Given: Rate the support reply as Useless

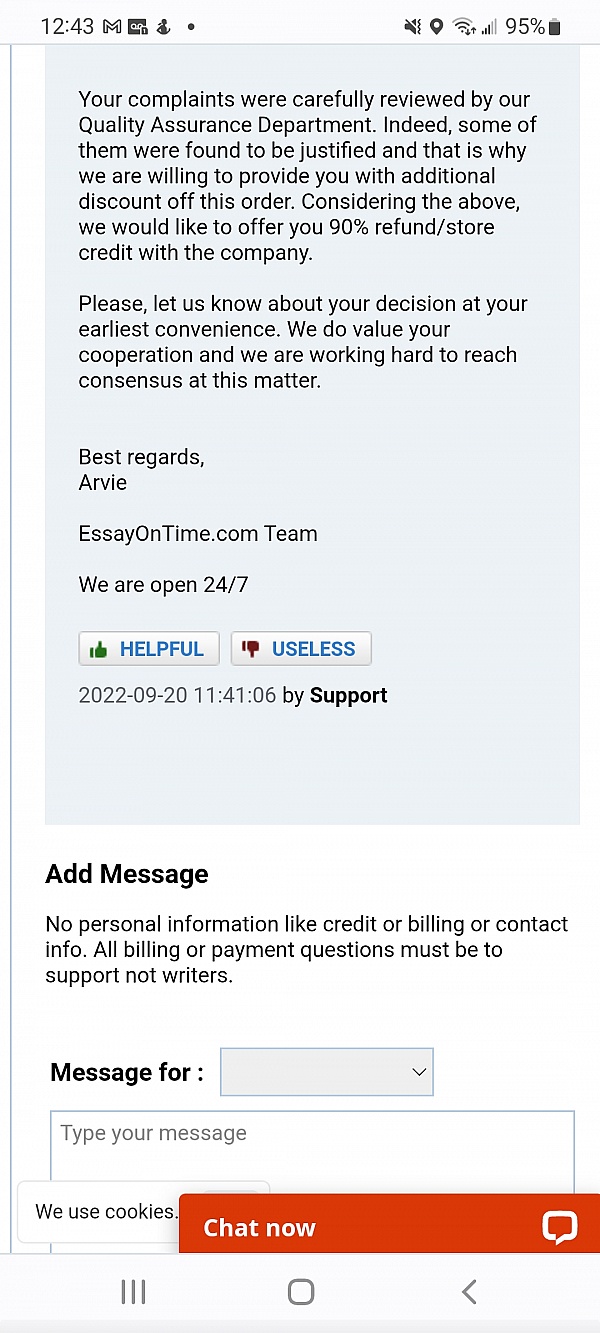Looking at the screenshot, I should coord(301,649).
